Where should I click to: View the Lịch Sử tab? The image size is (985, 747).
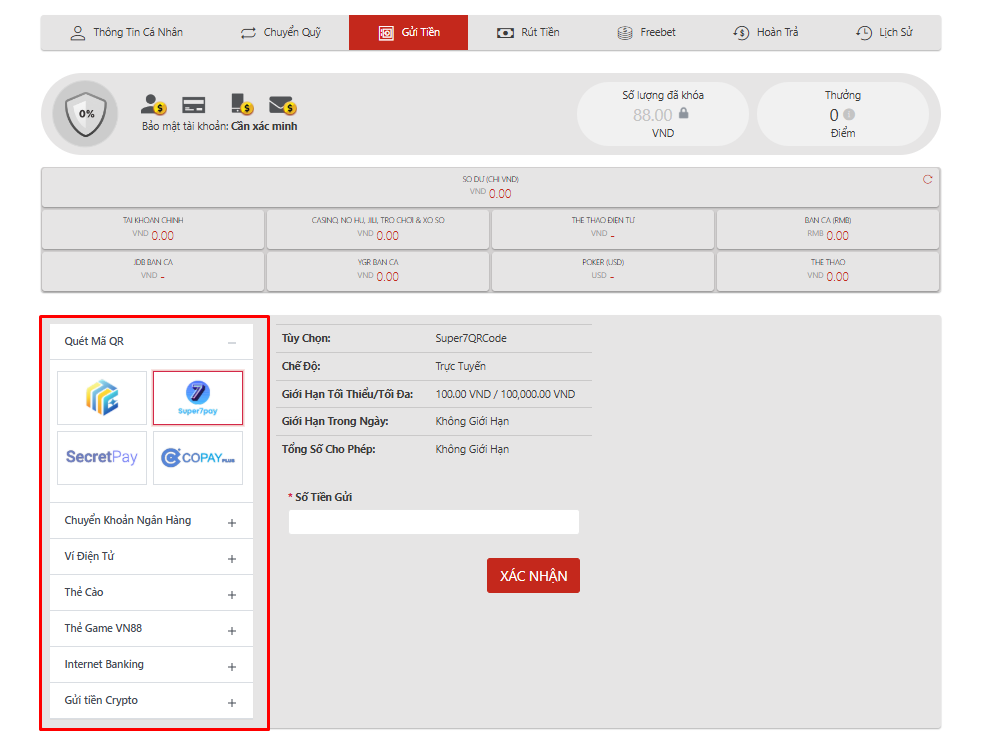884,33
